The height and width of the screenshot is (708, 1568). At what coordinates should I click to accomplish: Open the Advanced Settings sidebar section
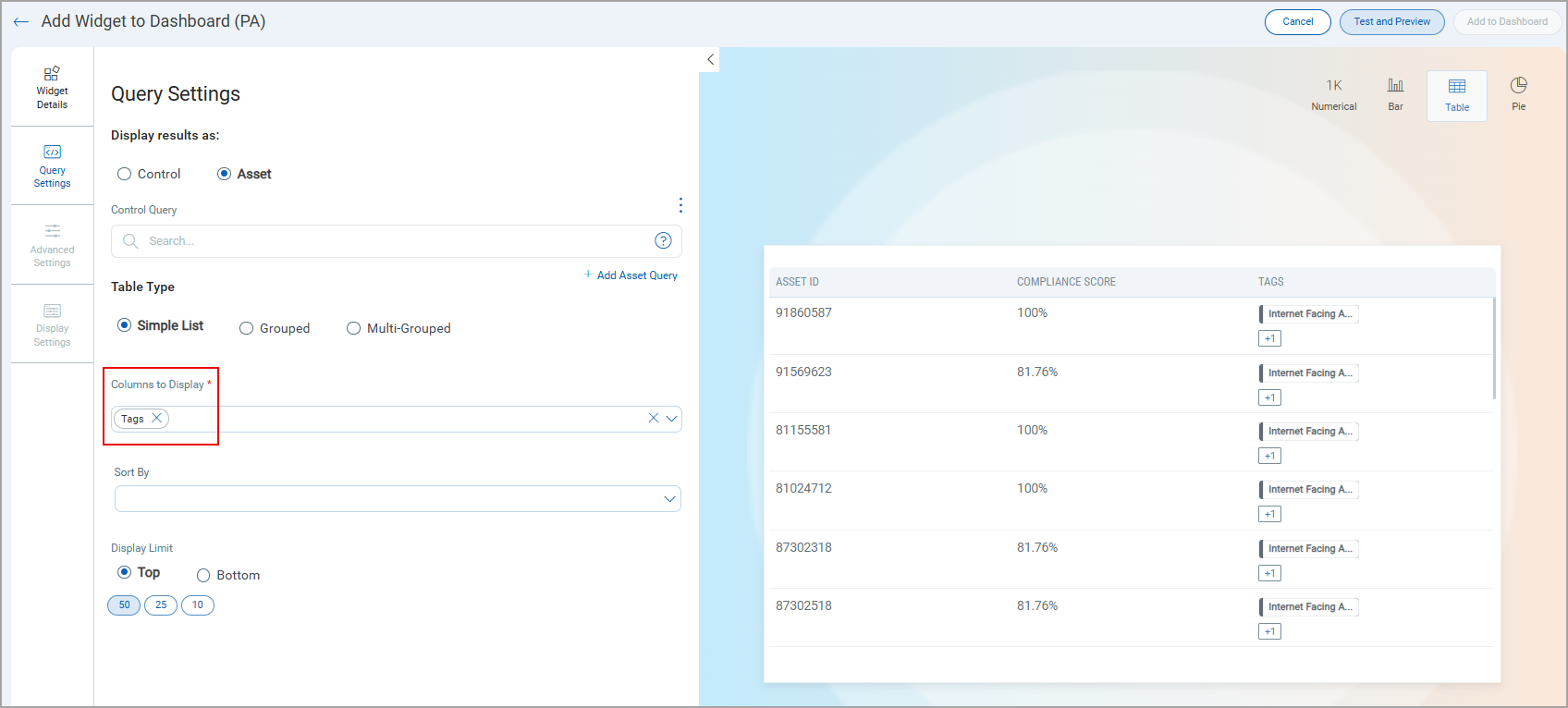pos(52,245)
